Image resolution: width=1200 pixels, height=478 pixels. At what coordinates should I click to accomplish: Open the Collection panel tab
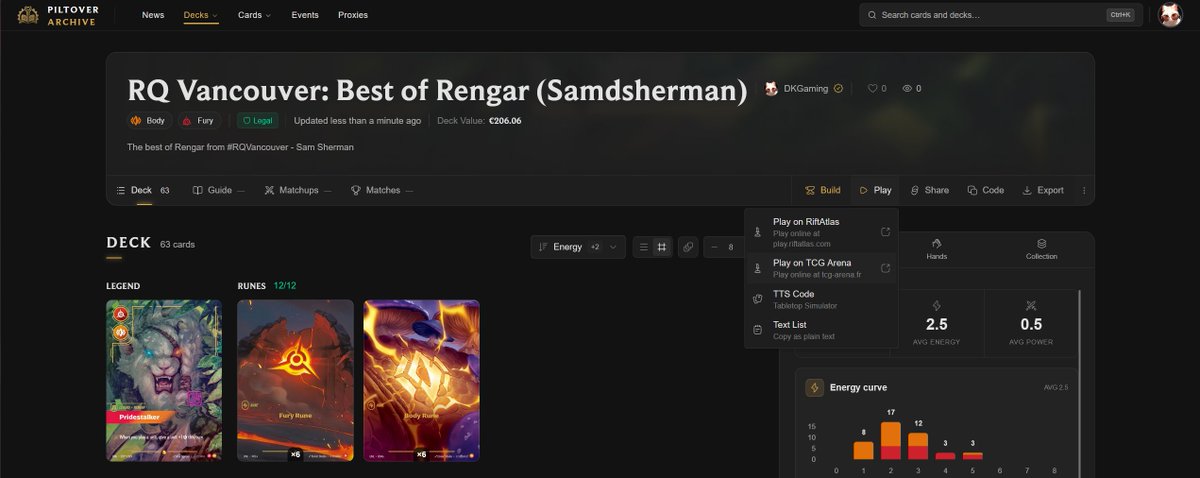tap(1041, 249)
